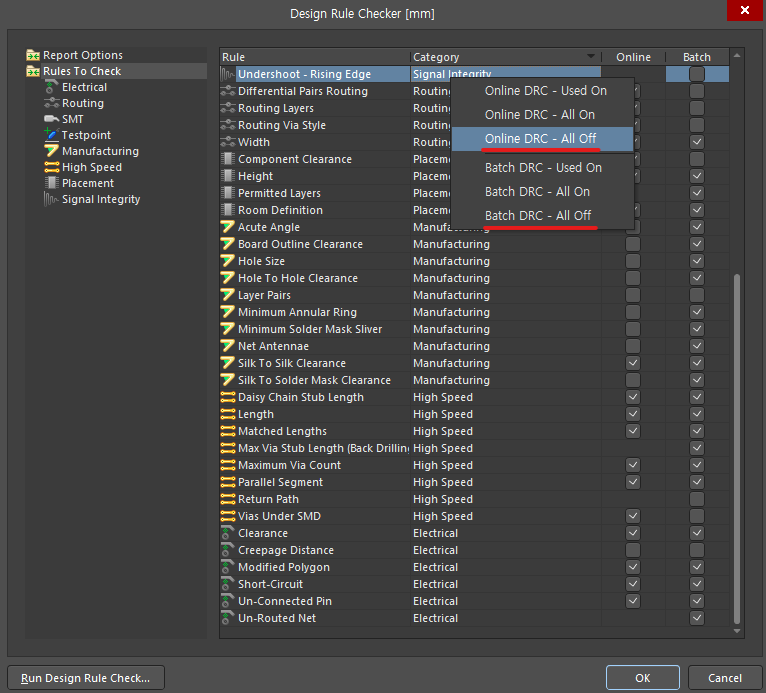766x693 pixels.
Task: Click icon beside Return Path rule
Action: (x=228, y=499)
